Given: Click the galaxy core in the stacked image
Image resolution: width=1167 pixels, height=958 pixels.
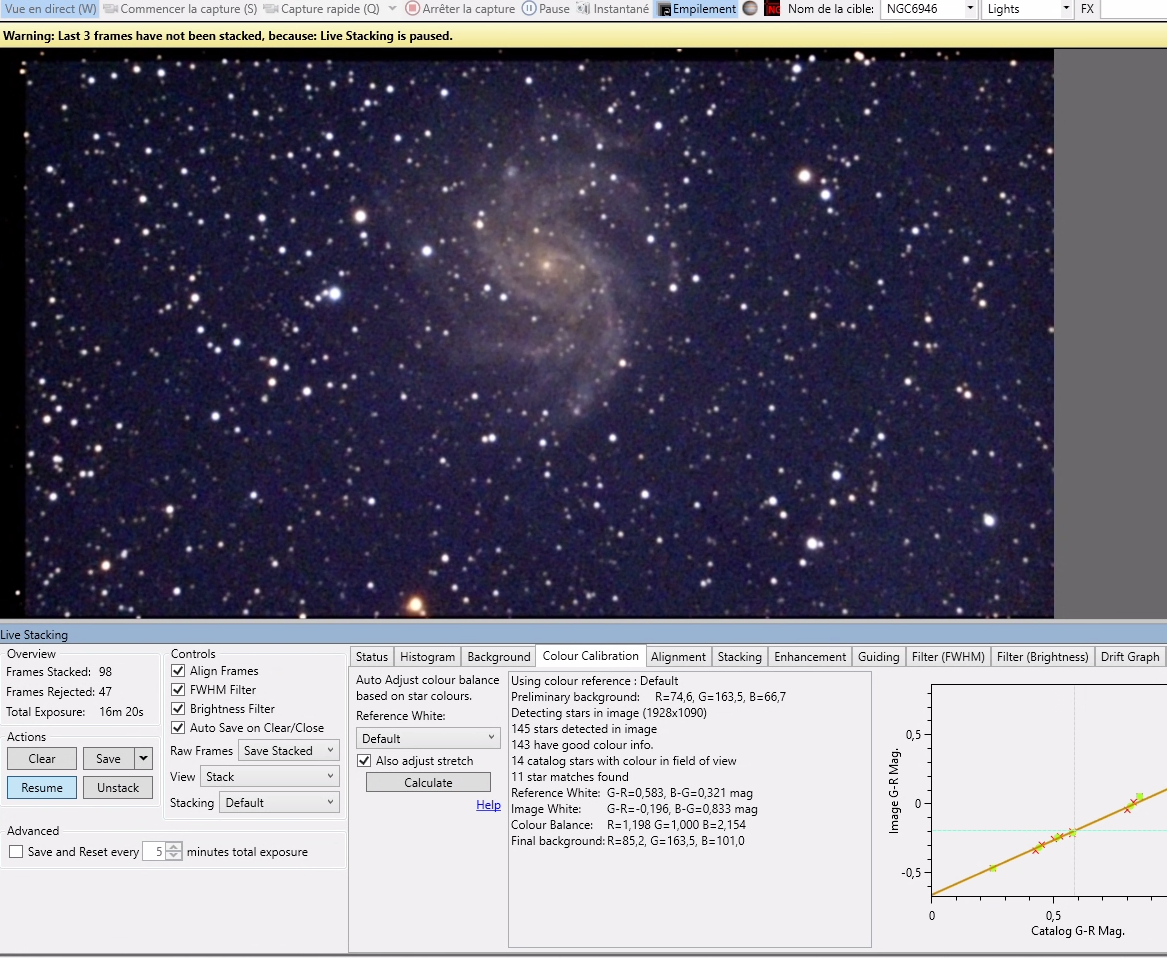Looking at the screenshot, I should coord(547,264).
